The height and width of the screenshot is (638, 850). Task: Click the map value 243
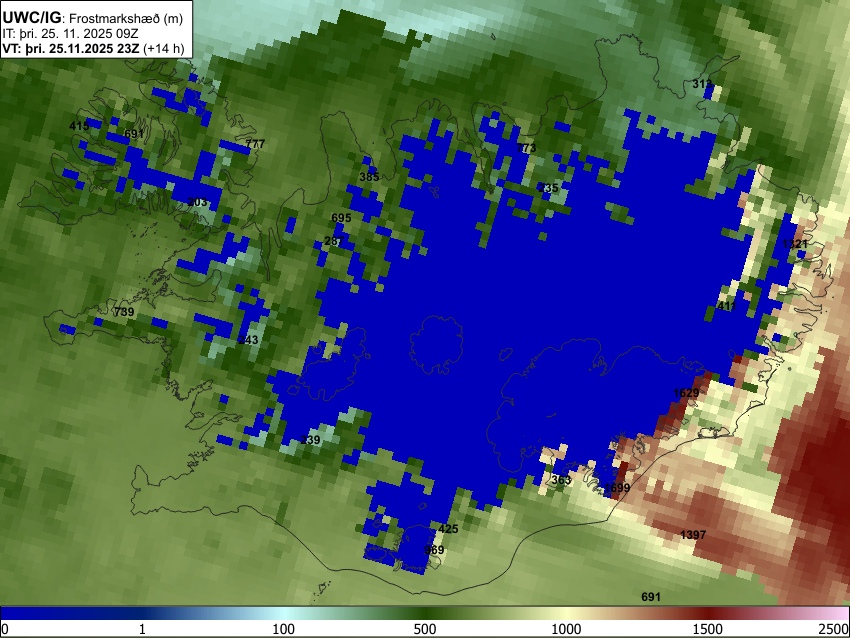pos(248,340)
